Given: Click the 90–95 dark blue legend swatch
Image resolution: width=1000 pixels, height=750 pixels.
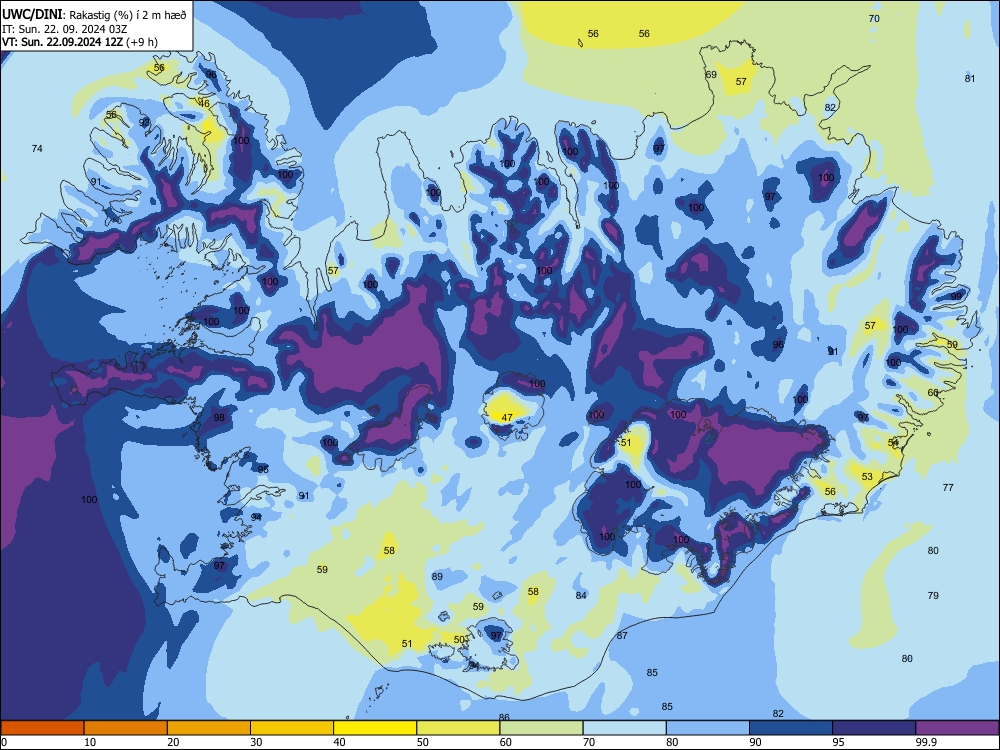Looking at the screenshot, I should click(x=791, y=728).
